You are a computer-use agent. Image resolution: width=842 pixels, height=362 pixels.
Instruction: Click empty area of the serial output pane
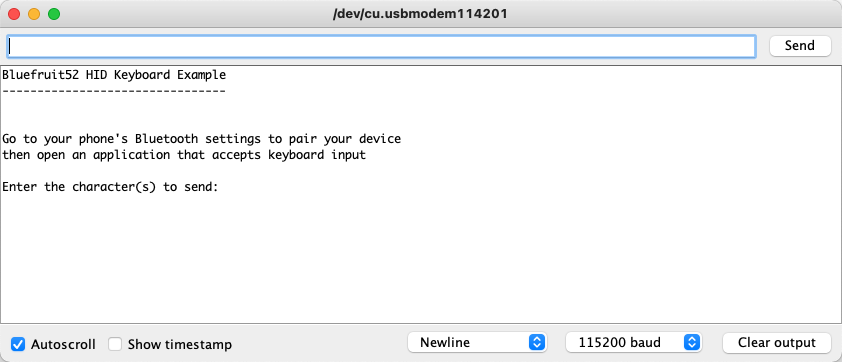pos(421,258)
